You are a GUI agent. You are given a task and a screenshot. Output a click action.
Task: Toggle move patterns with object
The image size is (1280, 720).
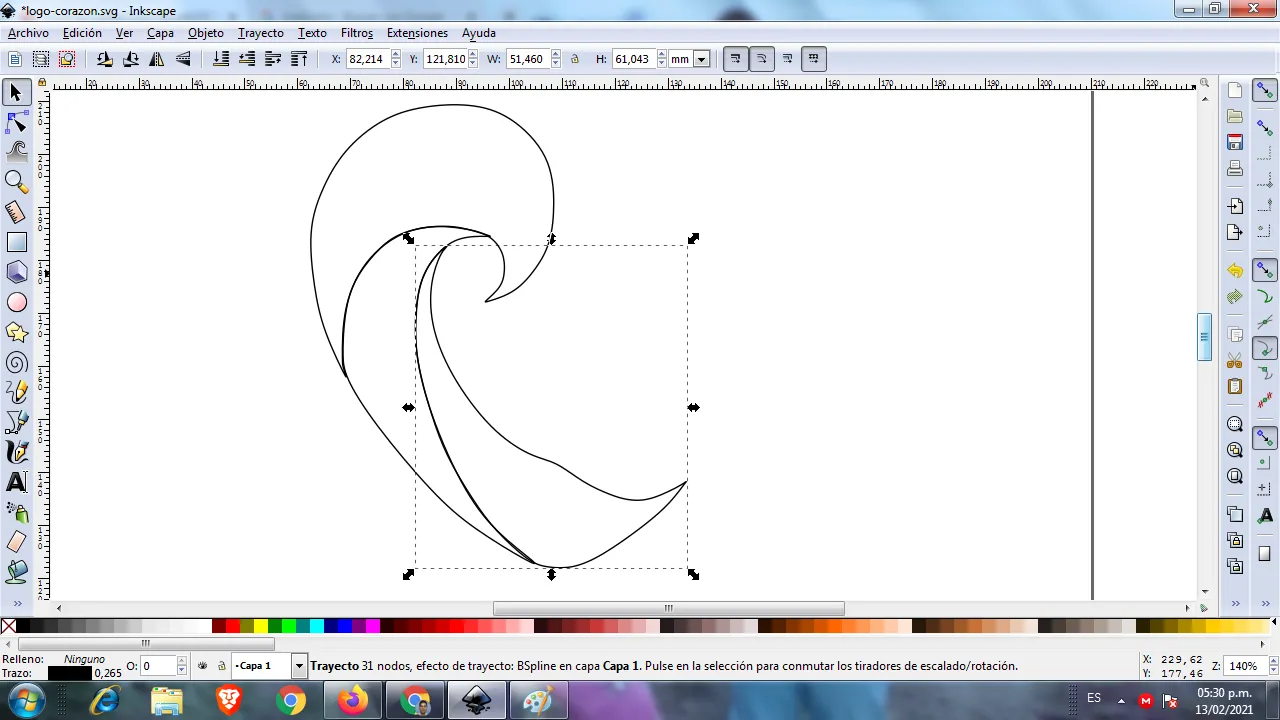(x=813, y=59)
